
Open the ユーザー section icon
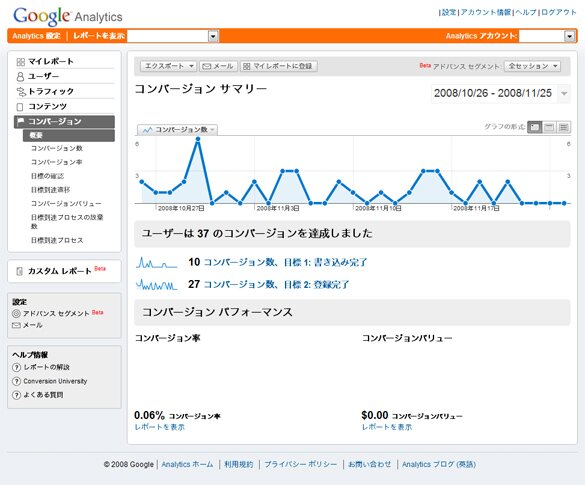point(20,77)
